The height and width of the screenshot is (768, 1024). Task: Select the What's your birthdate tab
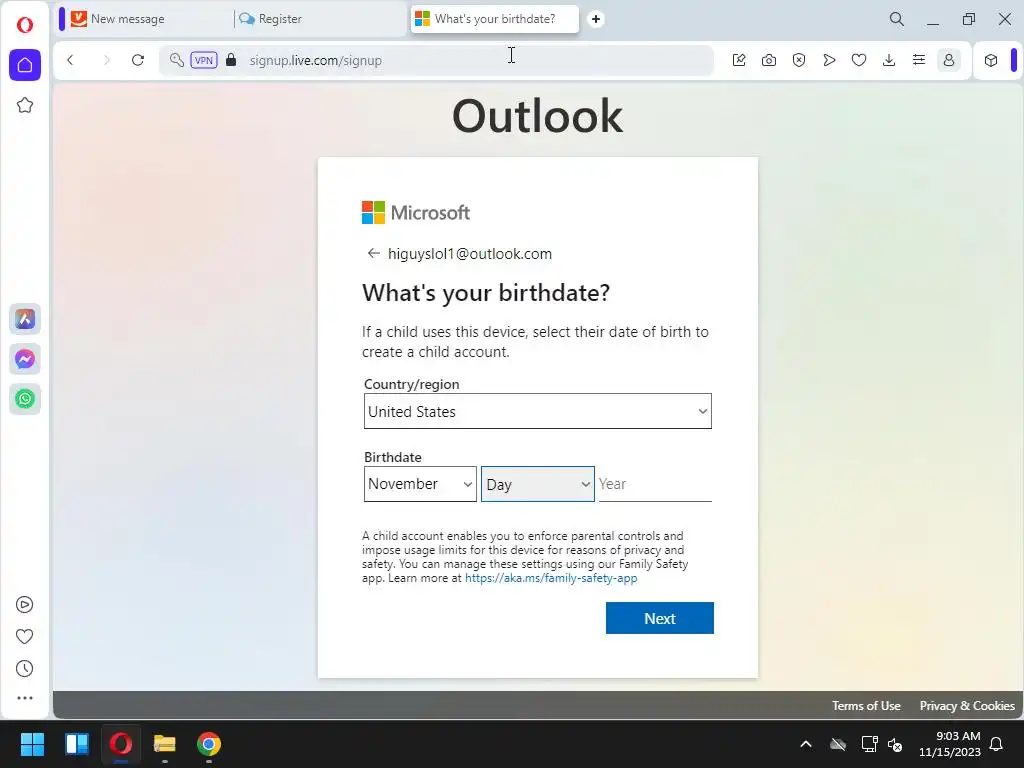pyautogui.click(x=494, y=19)
